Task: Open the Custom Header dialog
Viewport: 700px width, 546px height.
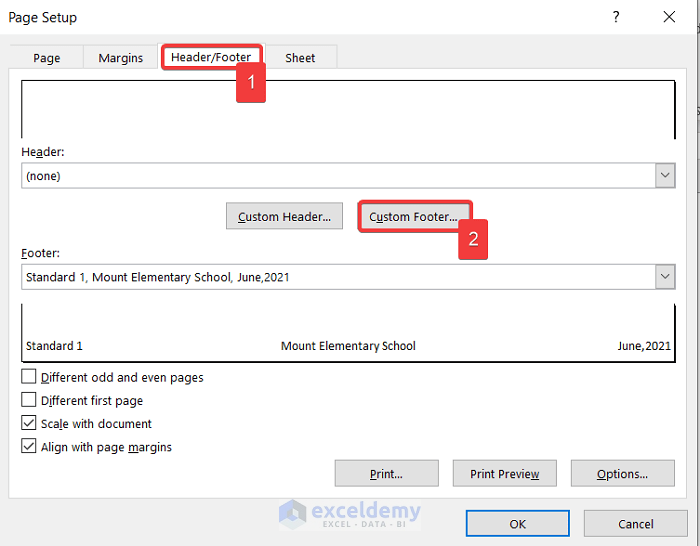Action: tap(284, 216)
